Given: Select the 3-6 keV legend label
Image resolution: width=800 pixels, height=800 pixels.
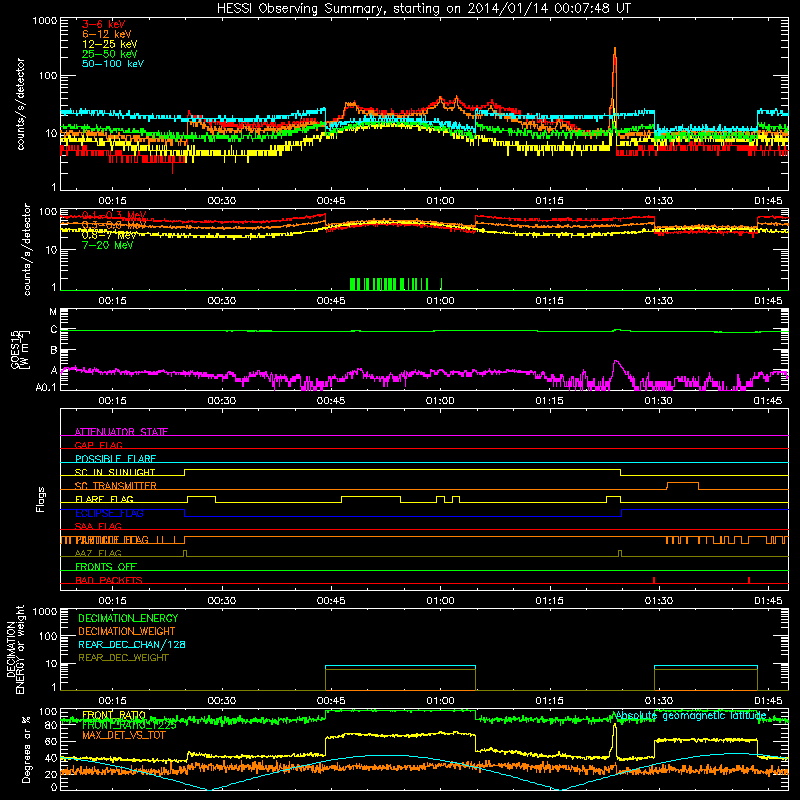Looking at the screenshot, I should pos(103,24).
